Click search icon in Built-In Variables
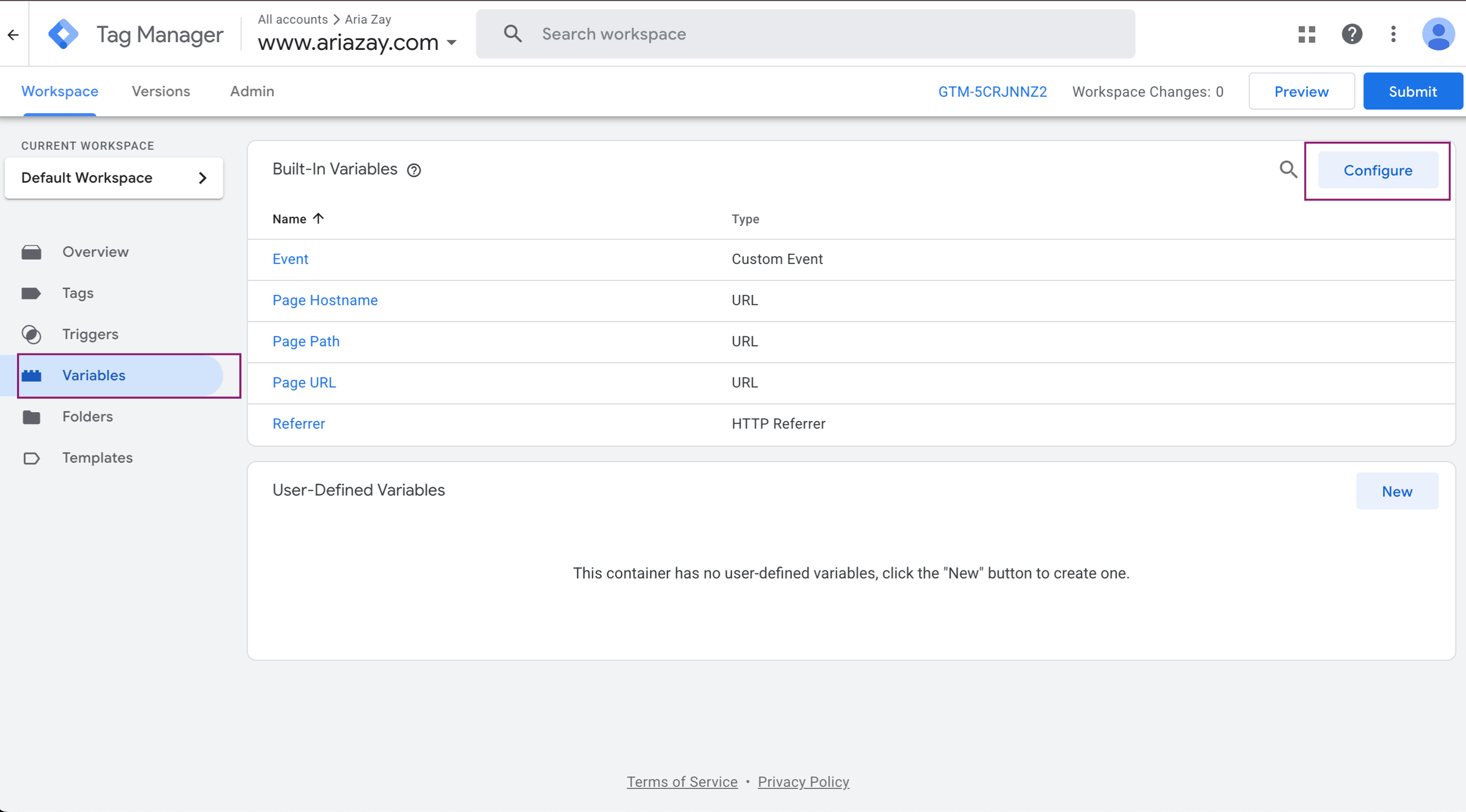Screen dimensions: 1466x812 pyautogui.click(x=1288, y=170)
